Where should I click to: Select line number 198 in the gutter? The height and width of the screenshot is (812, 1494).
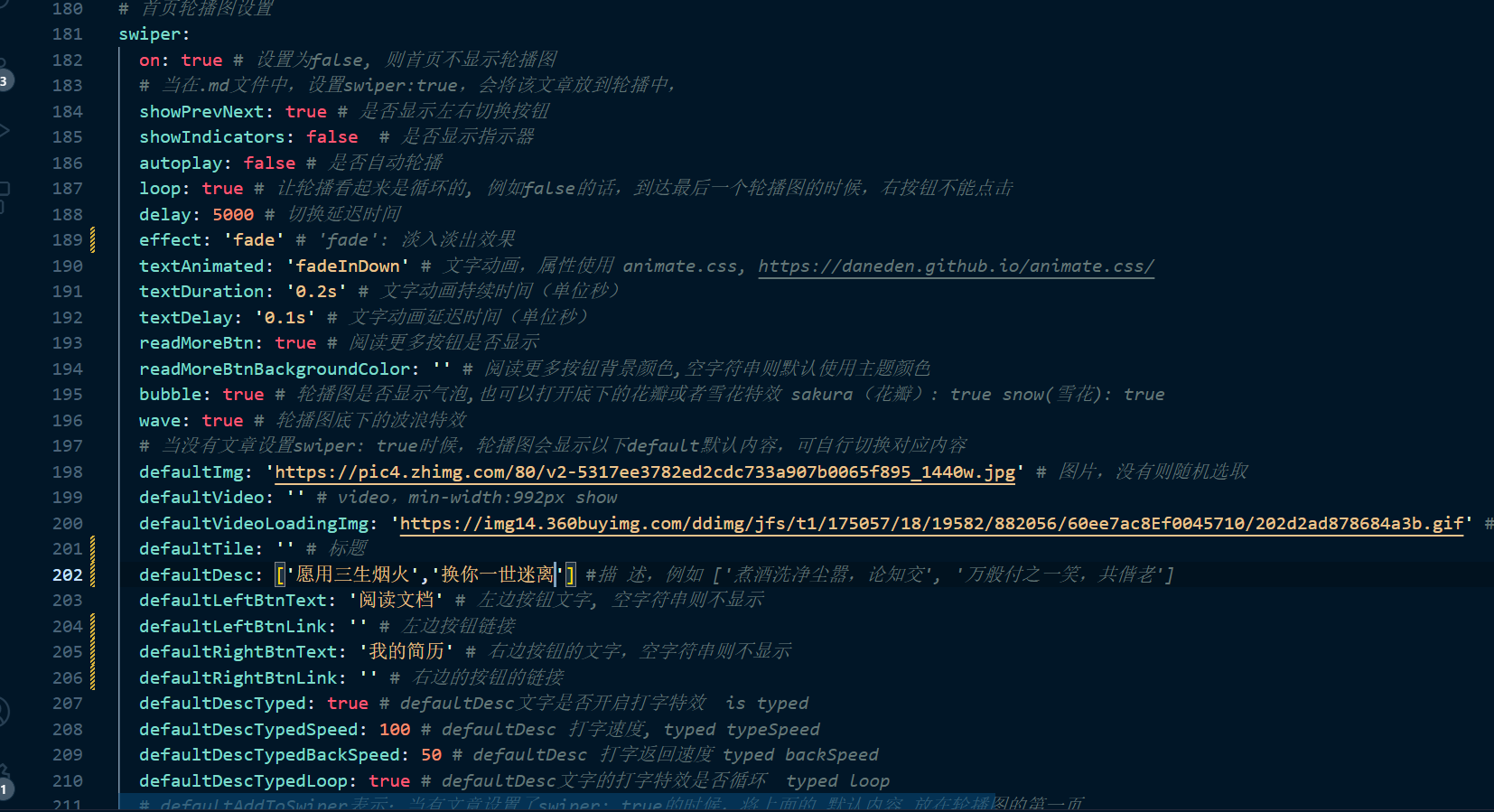[68, 472]
